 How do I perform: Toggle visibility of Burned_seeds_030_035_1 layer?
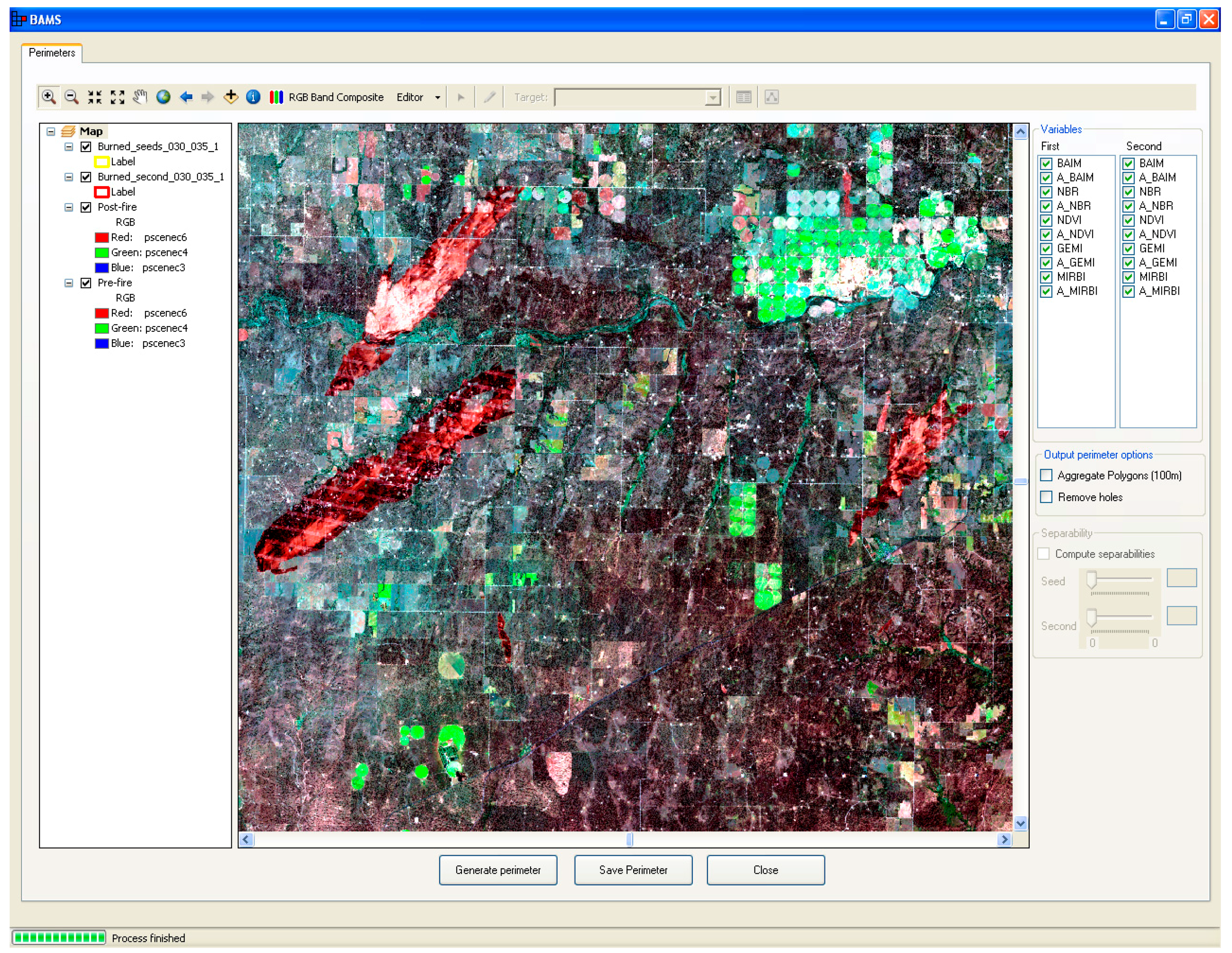(x=86, y=147)
